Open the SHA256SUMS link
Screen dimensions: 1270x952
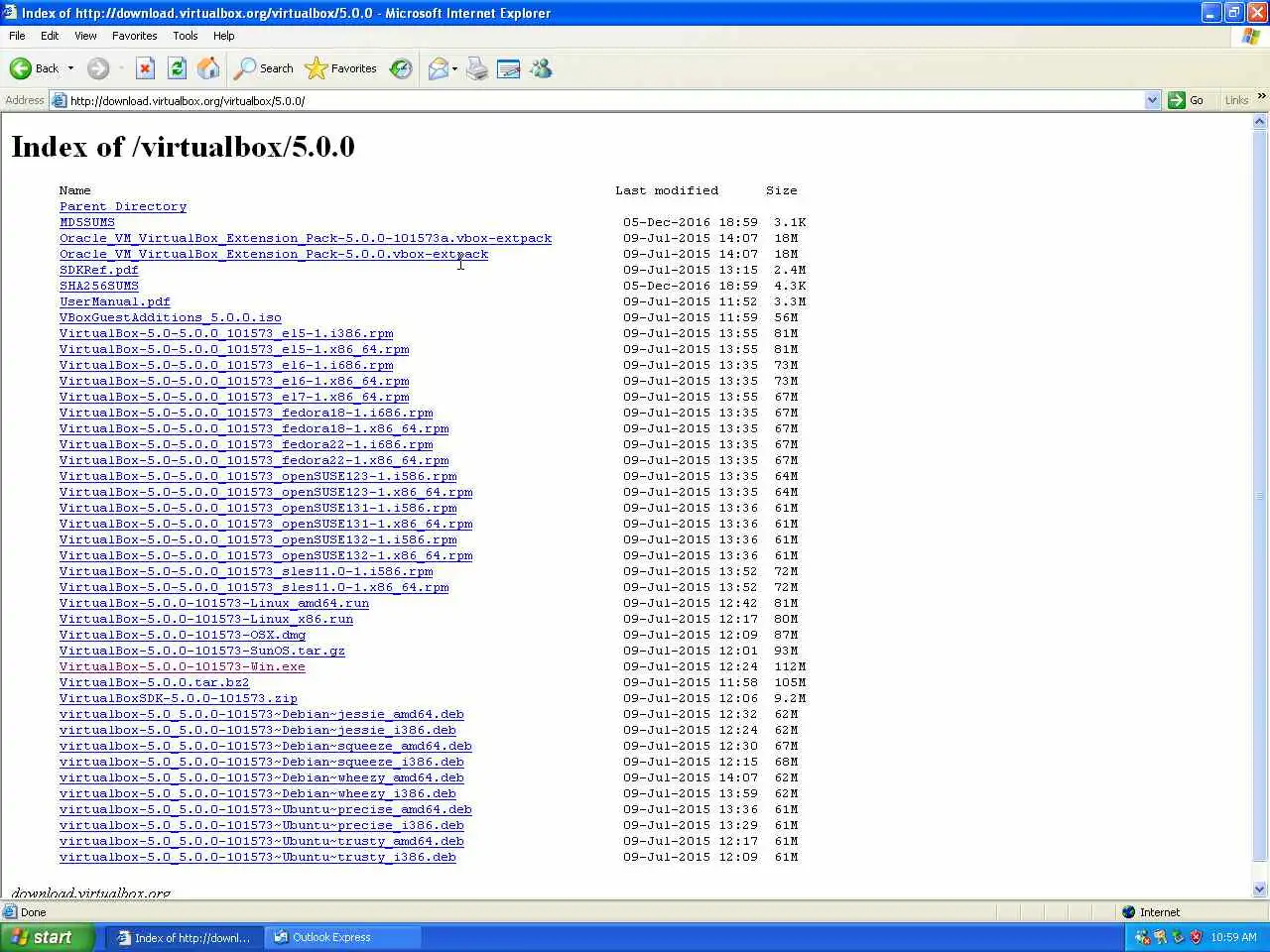pos(99,286)
